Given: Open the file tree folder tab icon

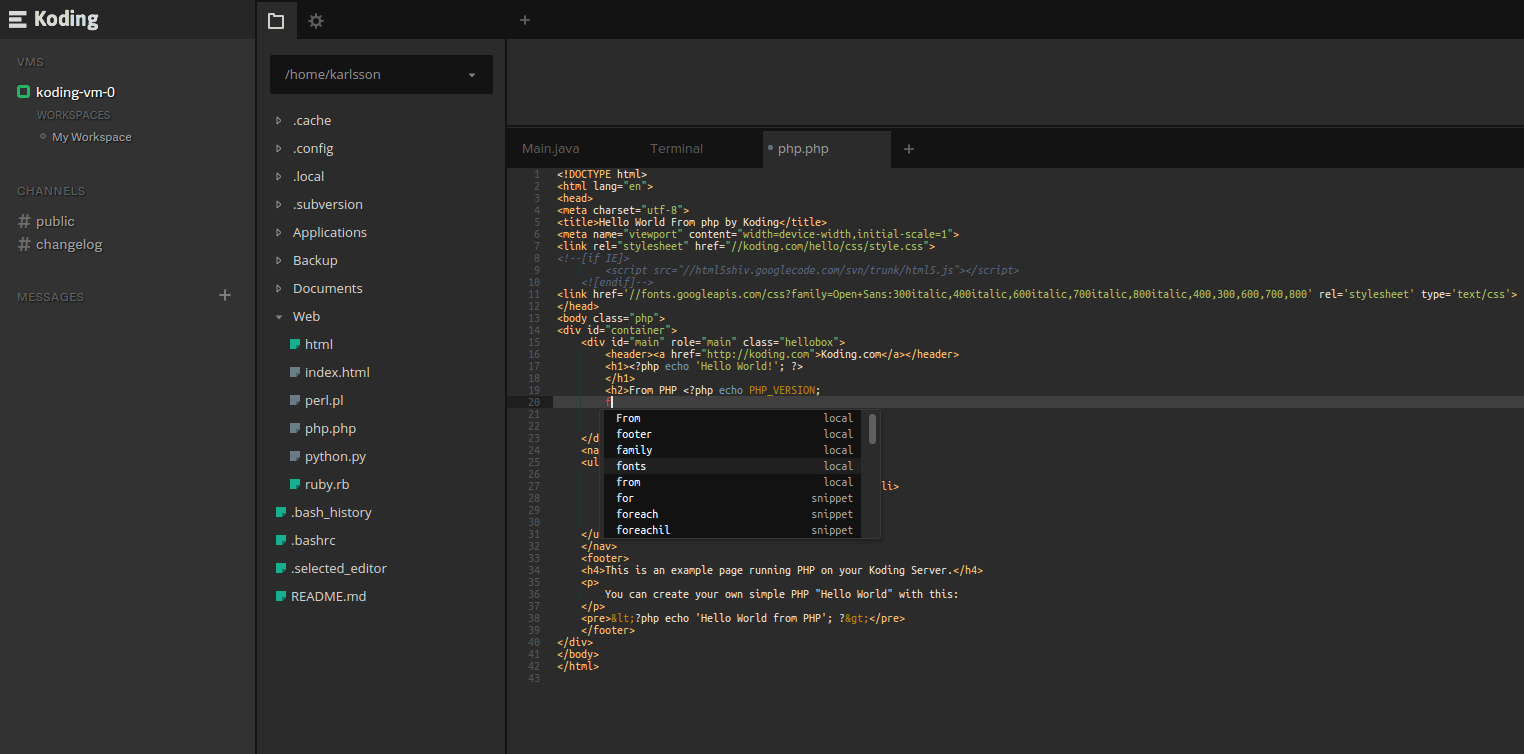Looking at the screenshot, I should pyautogui.click(x=276, y=20).
